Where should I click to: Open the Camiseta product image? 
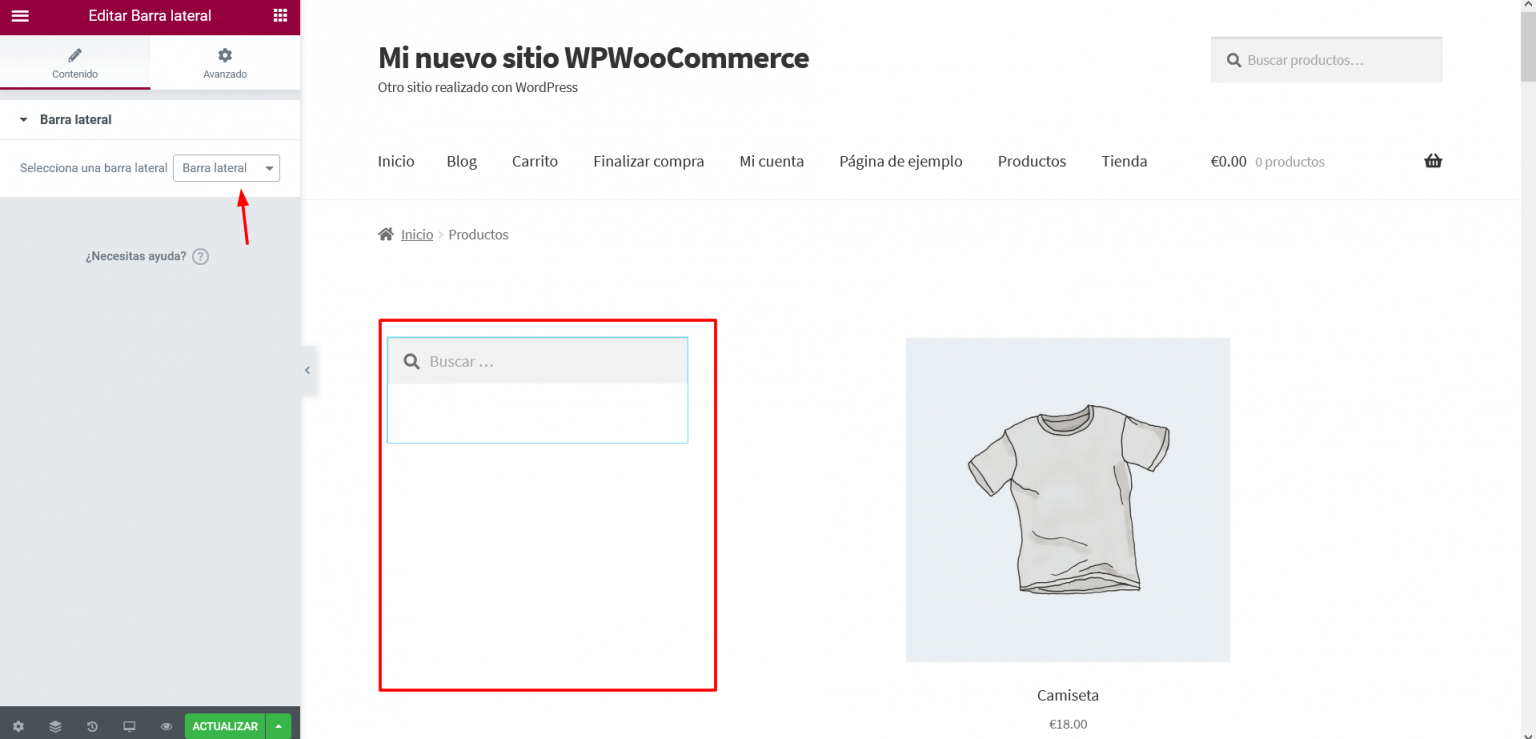coord(1068,500)
